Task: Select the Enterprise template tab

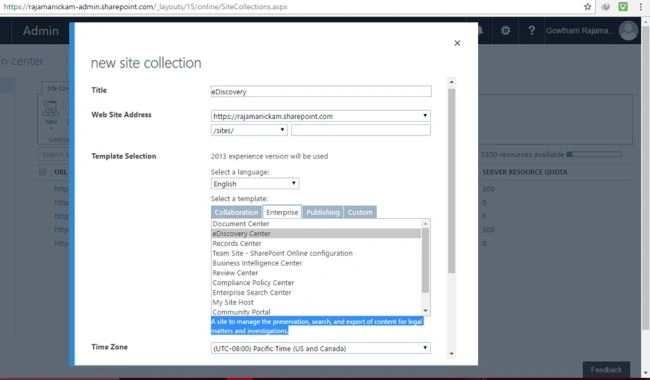Action: tap(282, 212)
